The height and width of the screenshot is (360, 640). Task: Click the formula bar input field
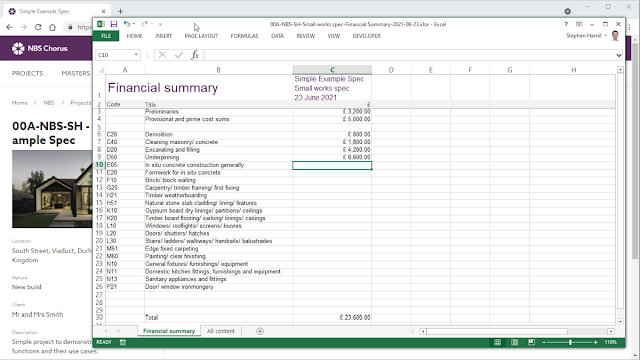pos(409,55)
